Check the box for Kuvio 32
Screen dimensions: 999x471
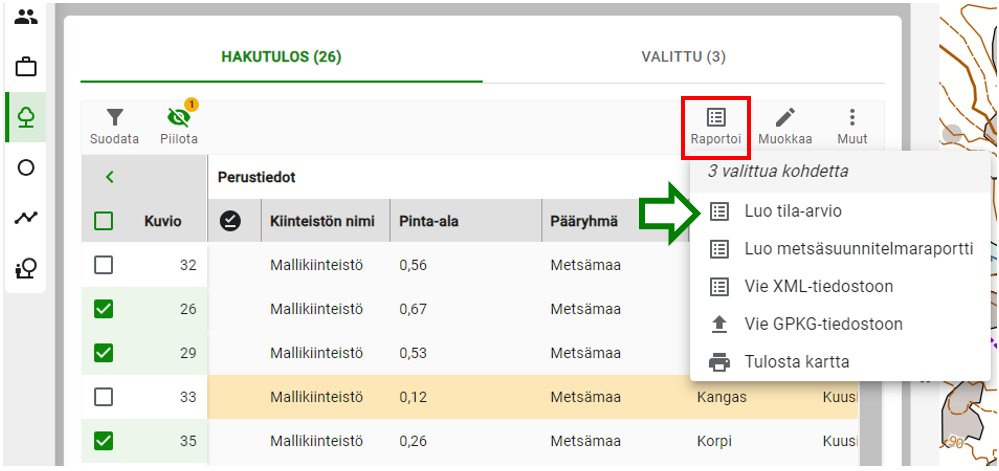coord(103,264)
